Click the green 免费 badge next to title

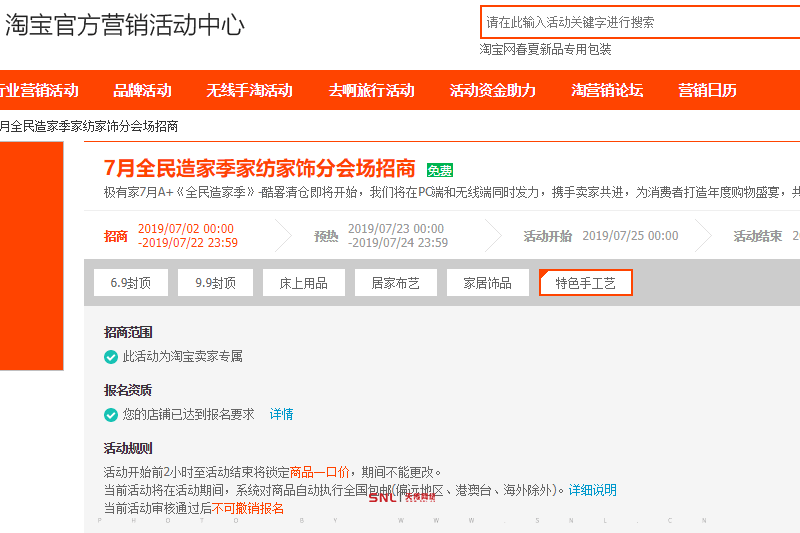point(440,170)
